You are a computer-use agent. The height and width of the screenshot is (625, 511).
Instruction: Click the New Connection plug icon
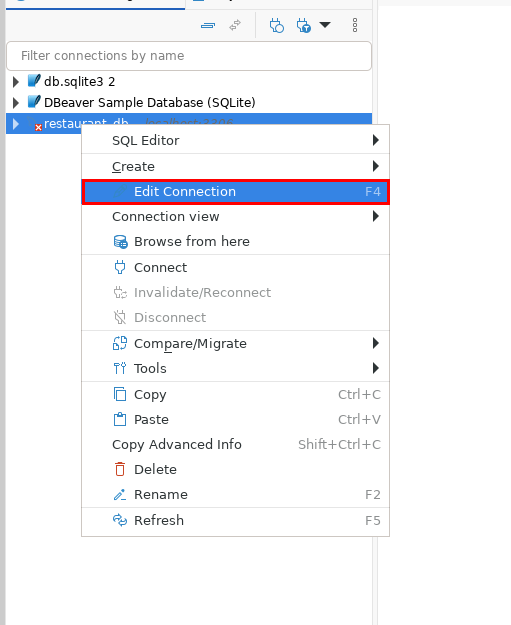(276, 26)
